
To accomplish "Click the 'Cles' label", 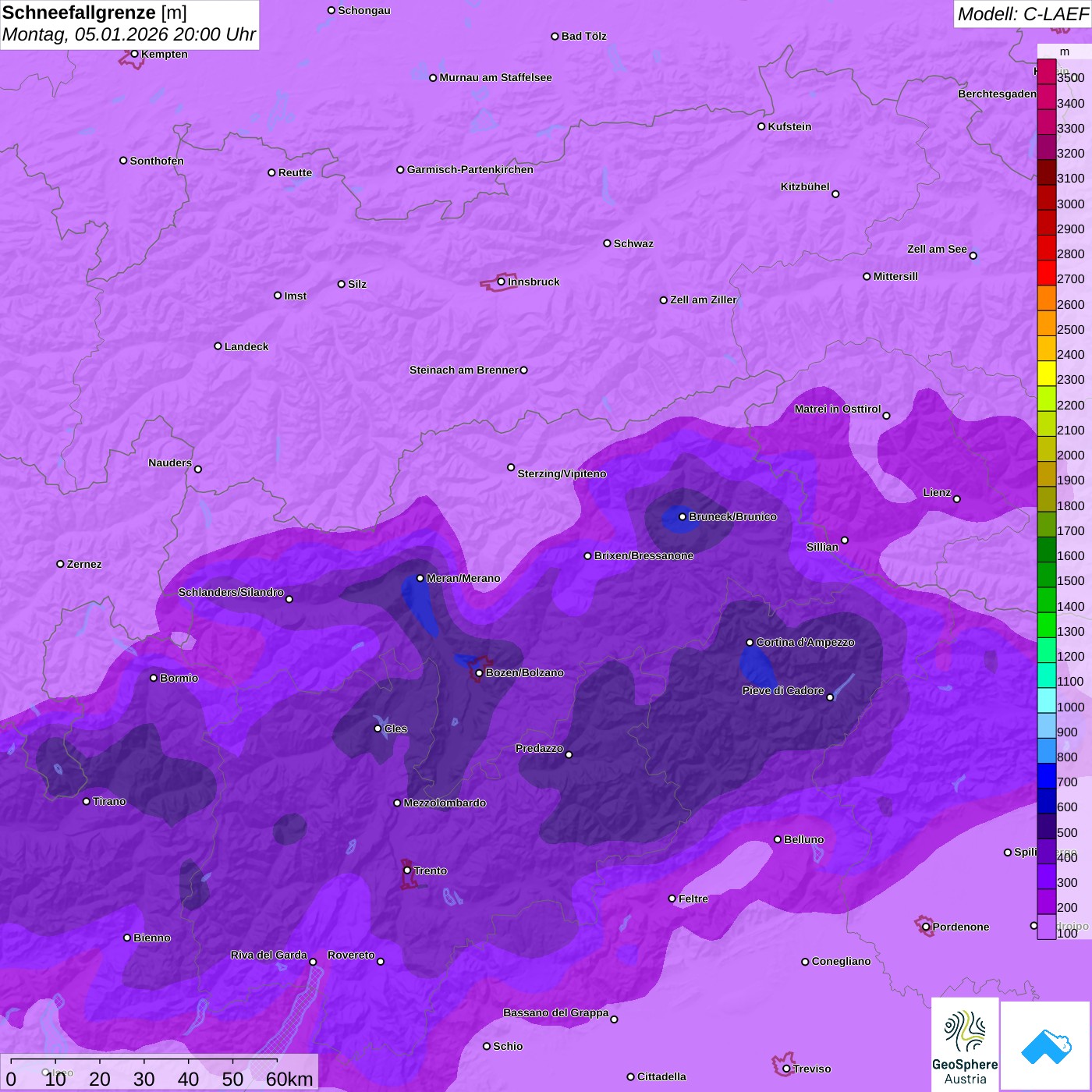I will click(395, 729).
